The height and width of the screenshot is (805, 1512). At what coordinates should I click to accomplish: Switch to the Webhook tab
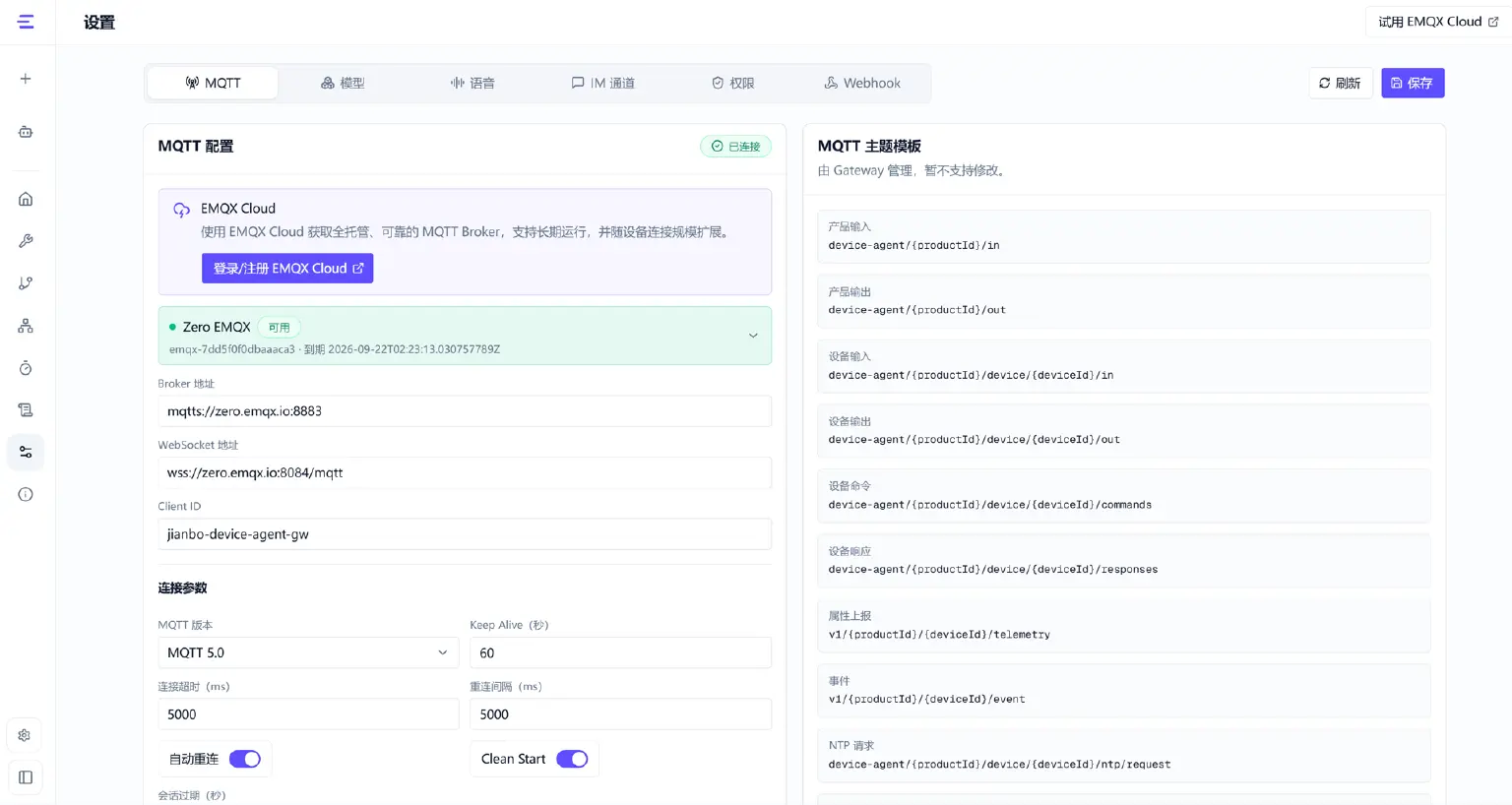point(862,83)
